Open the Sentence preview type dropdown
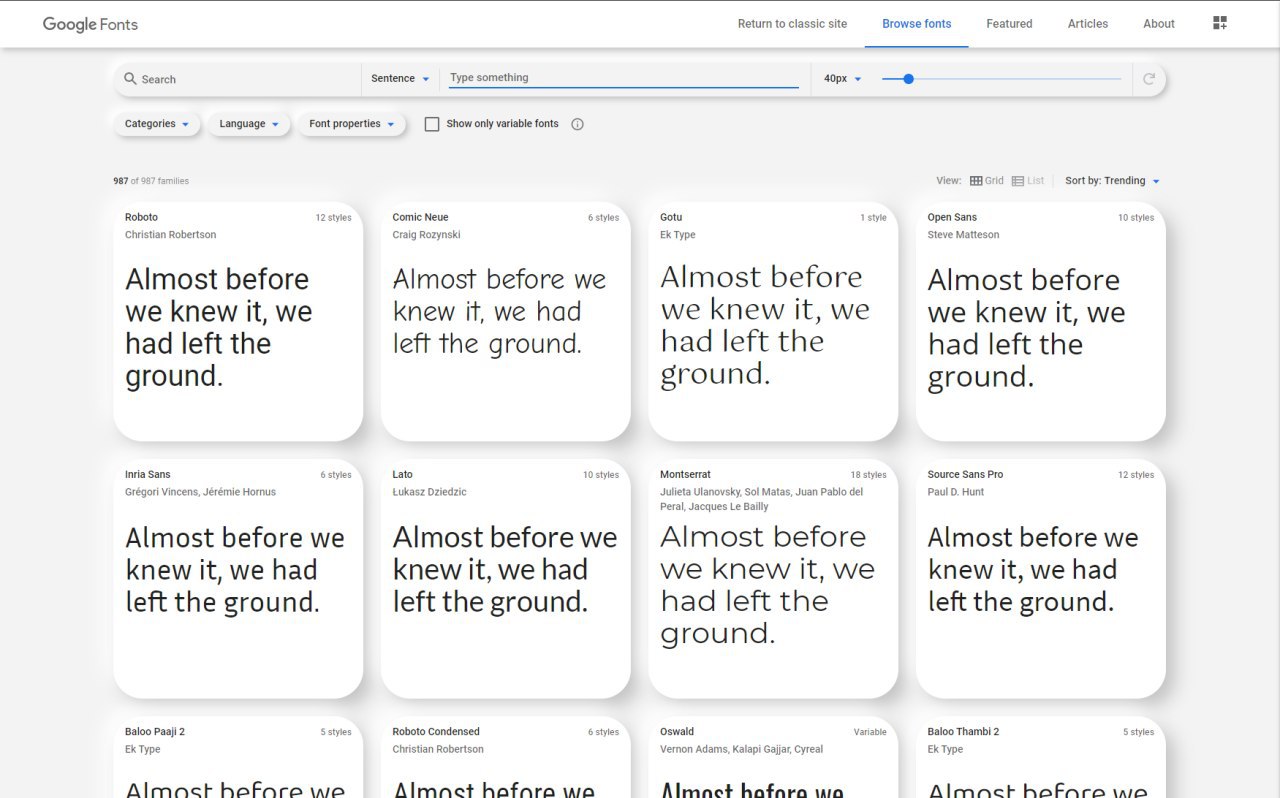The height and width of the screenshot is (798, 1280). (400, 79)
